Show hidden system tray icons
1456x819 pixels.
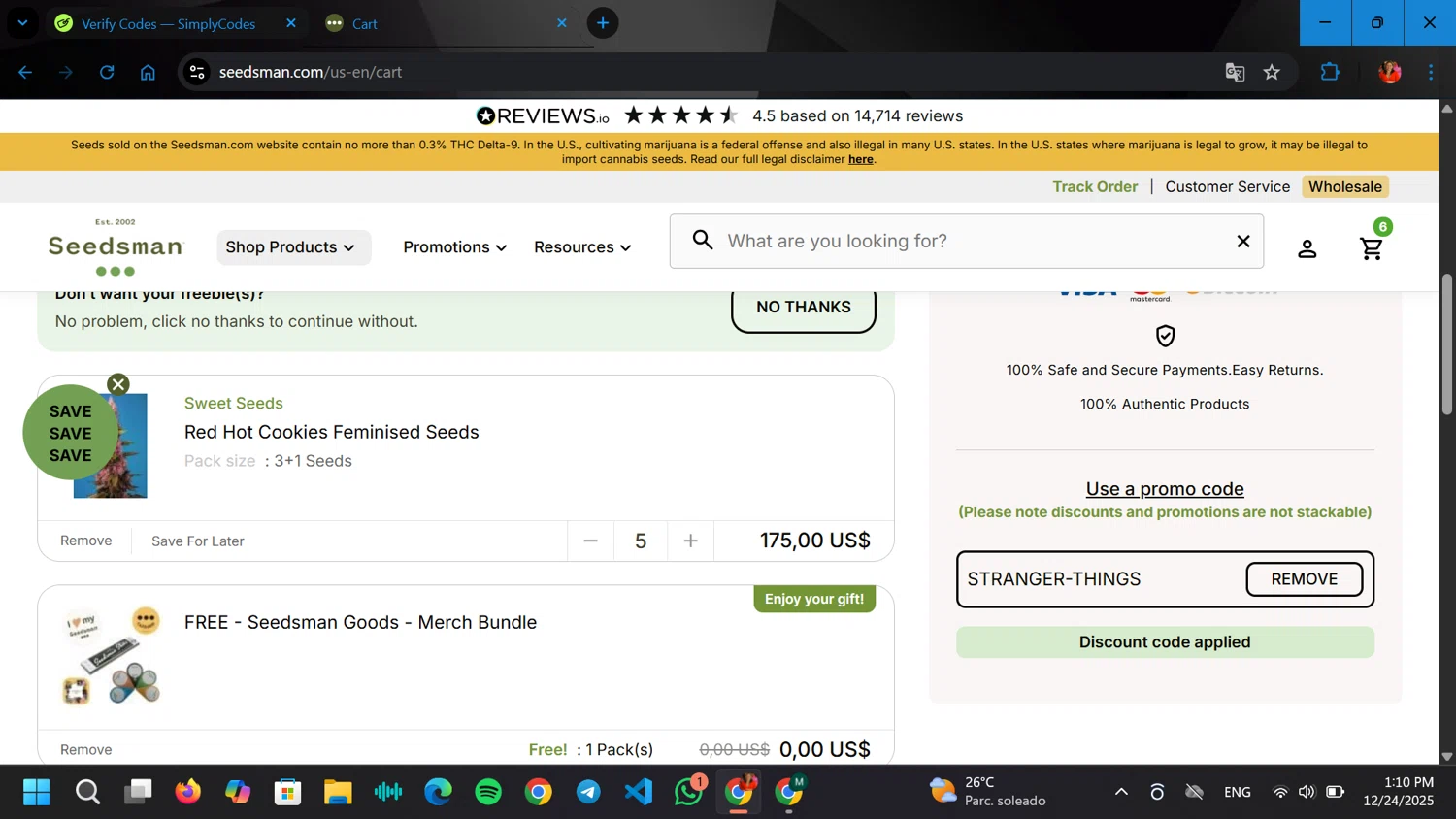point(1121,792)
